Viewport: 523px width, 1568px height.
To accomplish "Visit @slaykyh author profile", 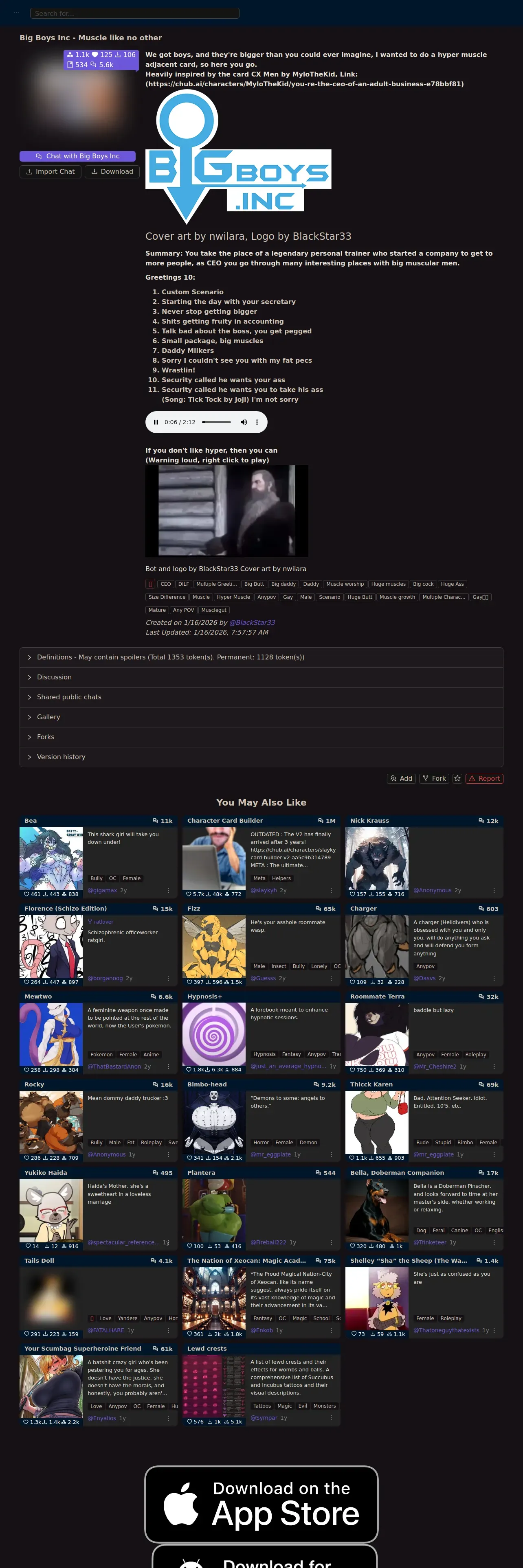I will click(264, 890).
